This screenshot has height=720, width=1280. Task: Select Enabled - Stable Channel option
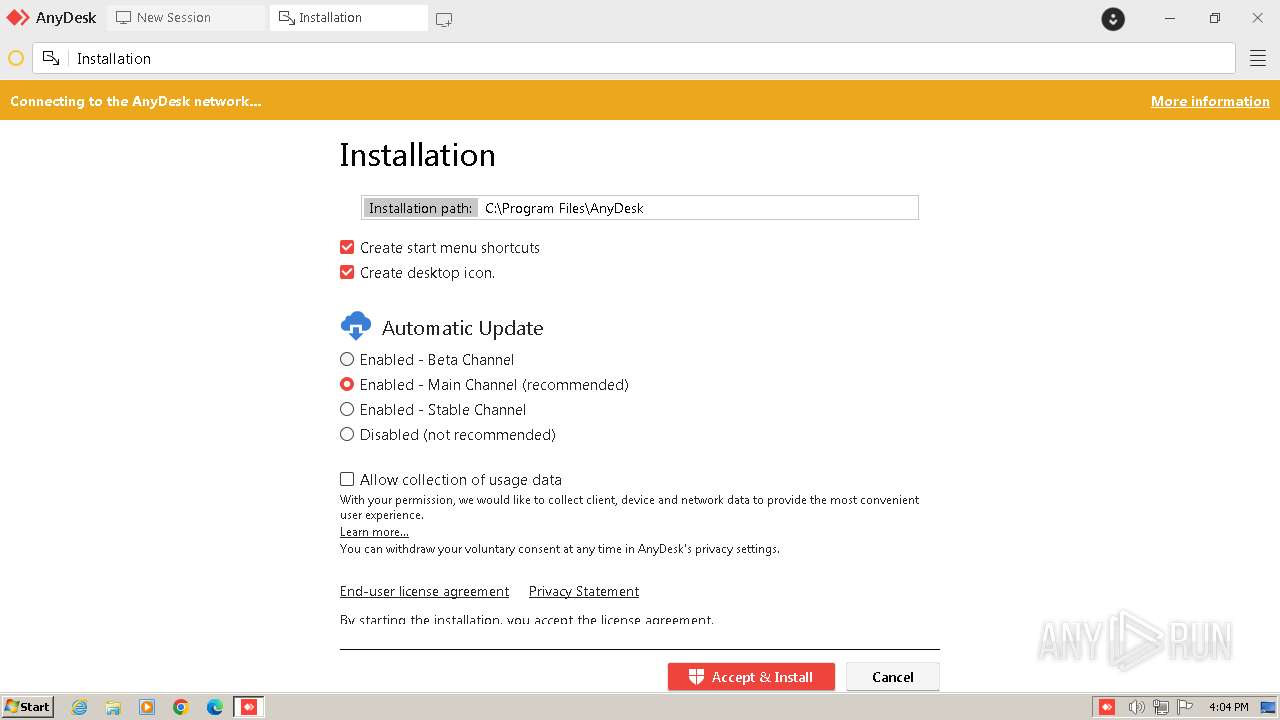coord(347,409)
